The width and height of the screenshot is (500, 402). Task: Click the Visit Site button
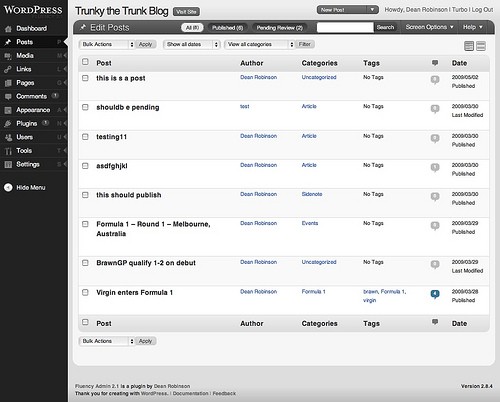[x=186, y=12]
